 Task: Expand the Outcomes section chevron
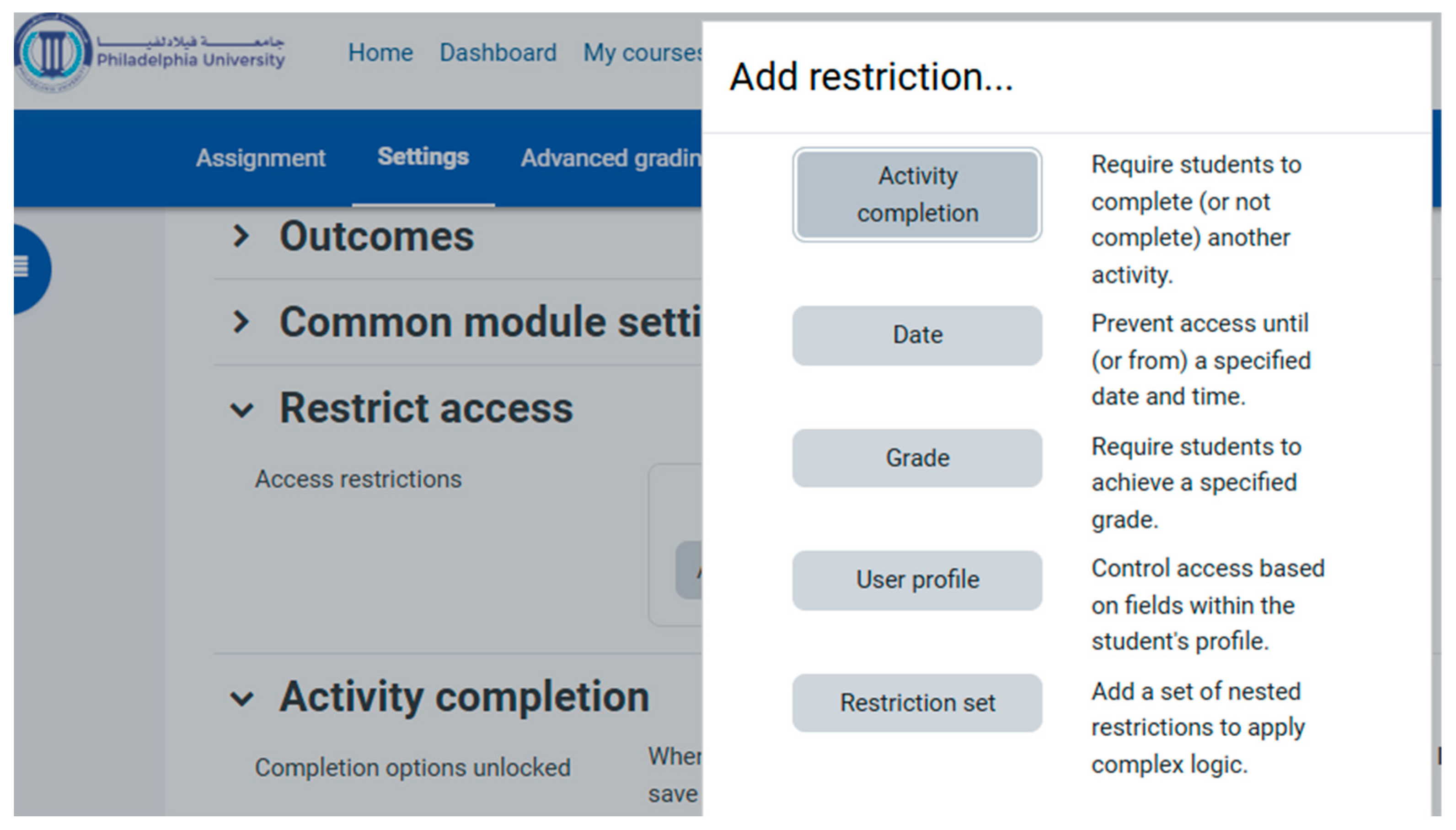click(x=241, y=236)
